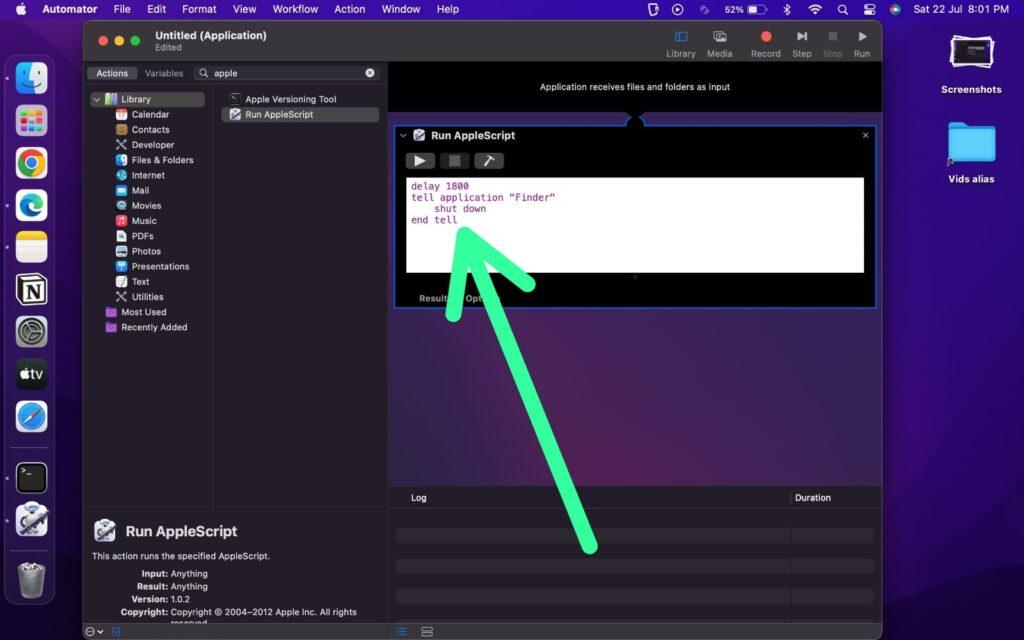Open the Workflow menu
This screenshot has height=640, width=1024.
pyautogui.click(x=295, y=9)
